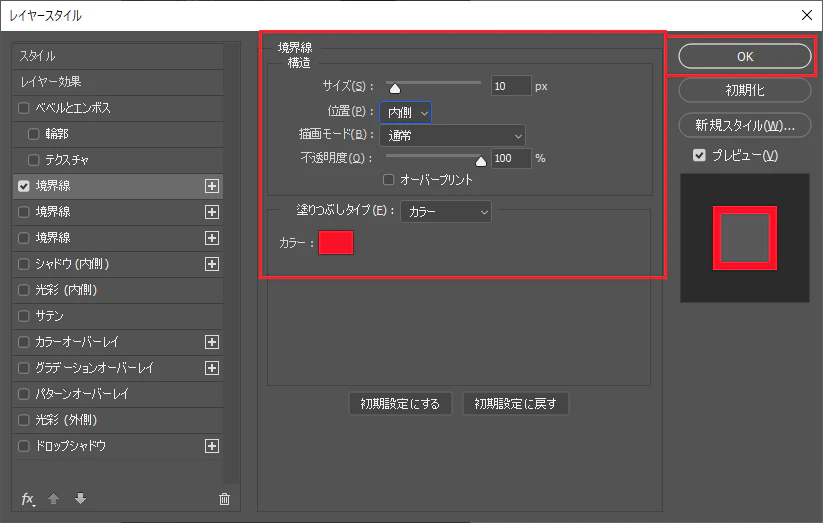Toggle the オーバープリント checkbox

coord(388,180)
